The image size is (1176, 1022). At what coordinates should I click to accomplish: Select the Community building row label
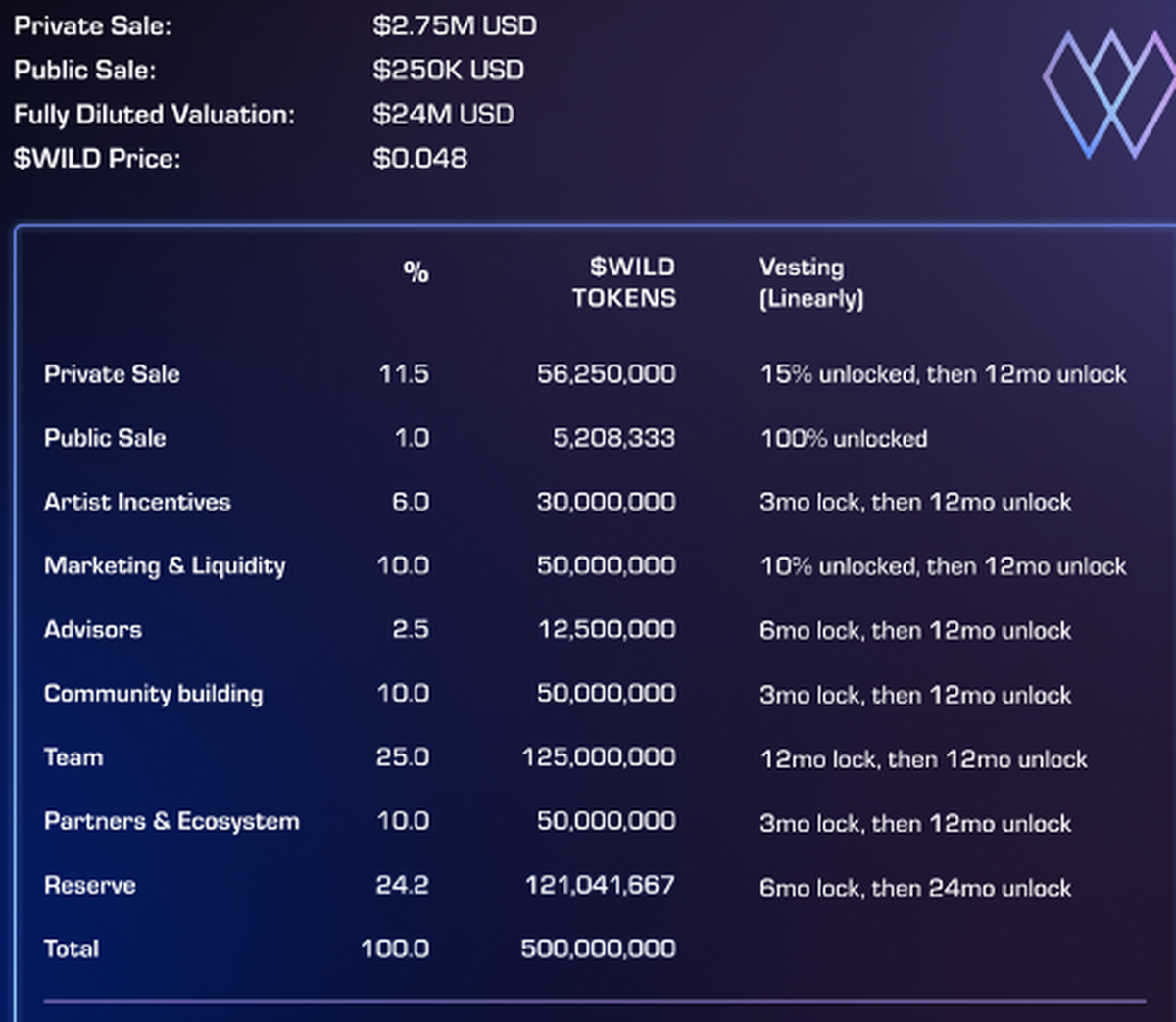pos(153,694)
